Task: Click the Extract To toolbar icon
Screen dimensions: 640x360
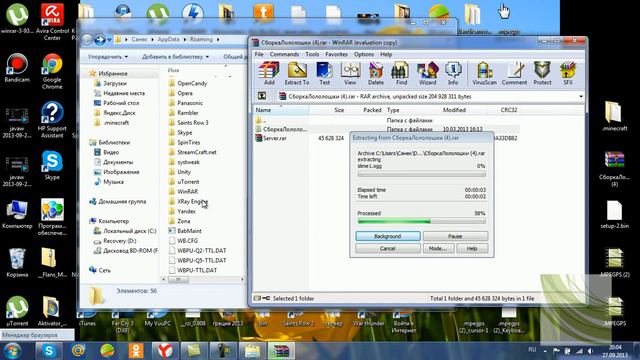Action: pyautogui.click(x=297, y=73)
